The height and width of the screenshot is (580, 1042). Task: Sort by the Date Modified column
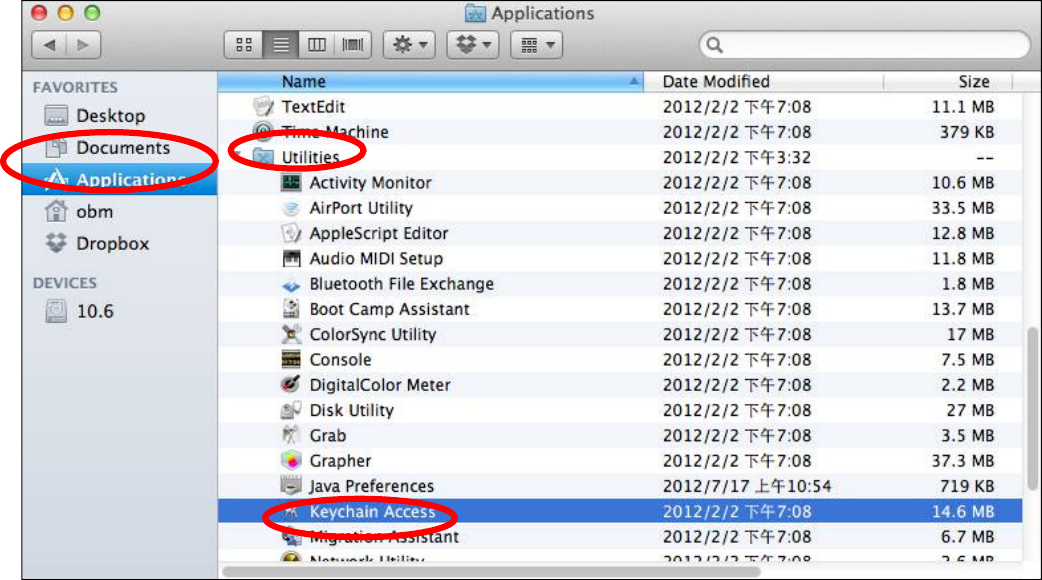[x=763, y=82]
